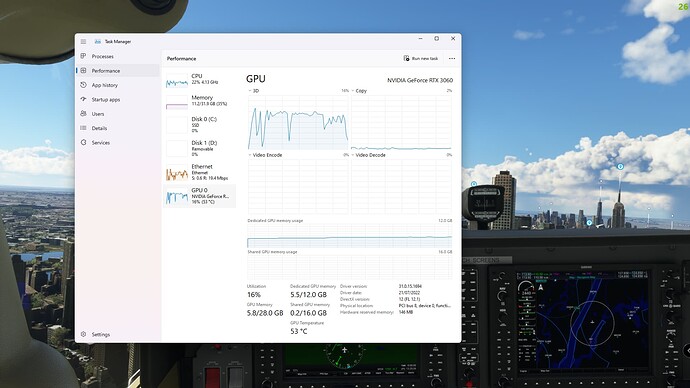Click the Users icon in the sidebar
690x388 pixels.
83,113
